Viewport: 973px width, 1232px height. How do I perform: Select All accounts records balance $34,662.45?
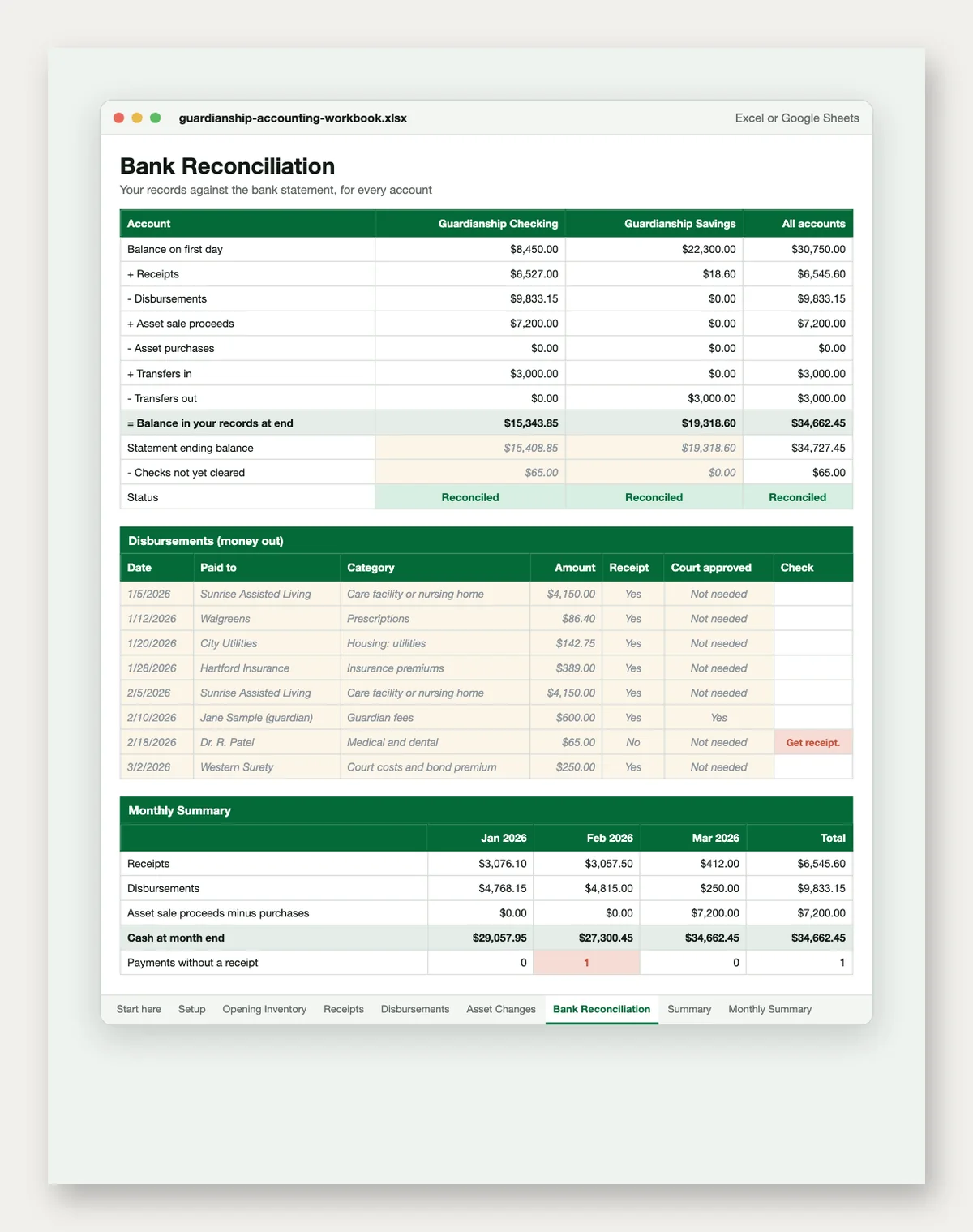(x=798, y=423)
